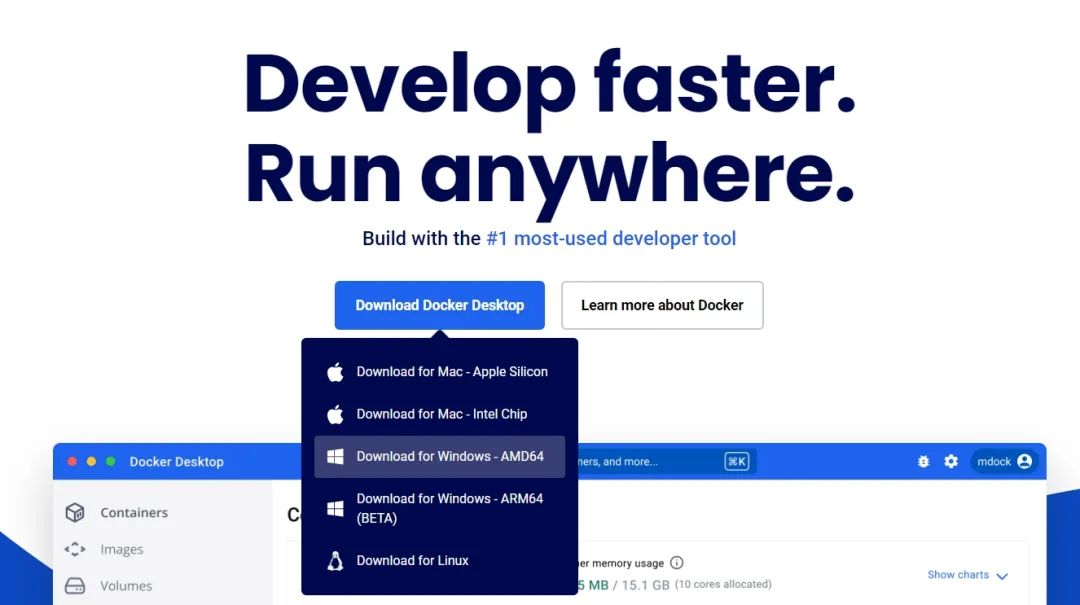Click the green zoom dot in Docker Desktop

(x=110, y=461)
